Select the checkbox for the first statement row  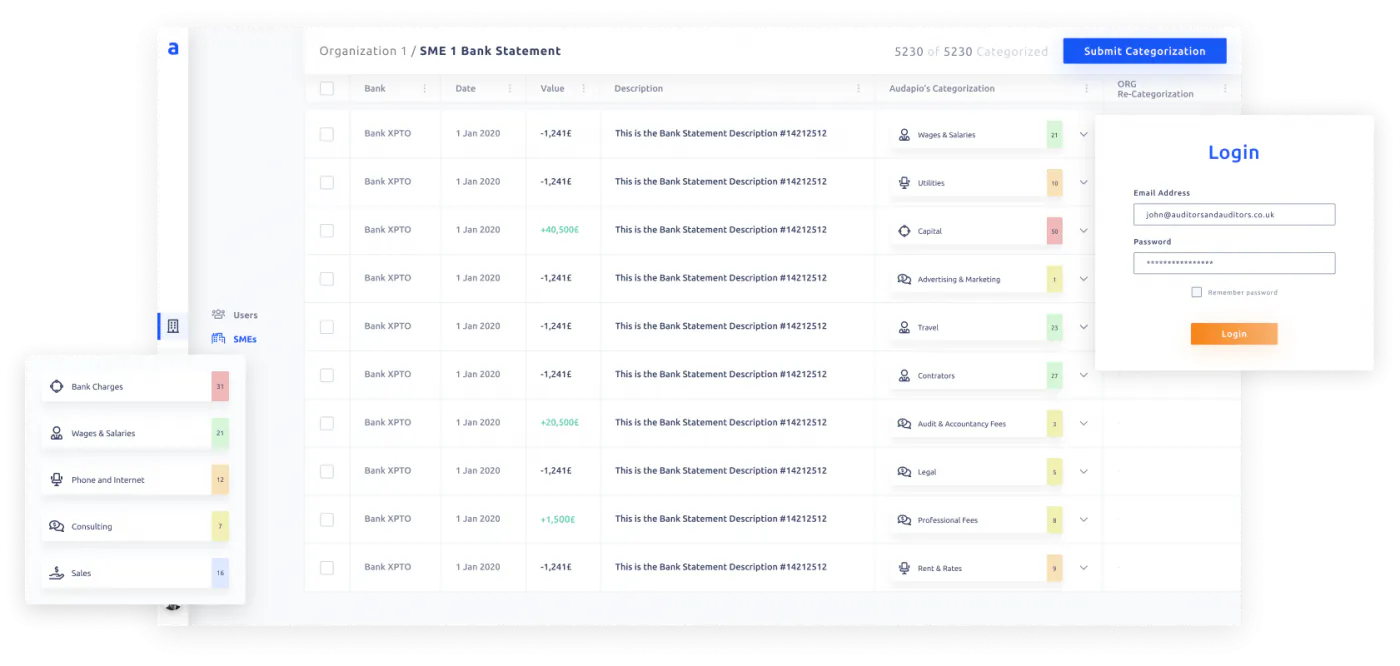327,133
